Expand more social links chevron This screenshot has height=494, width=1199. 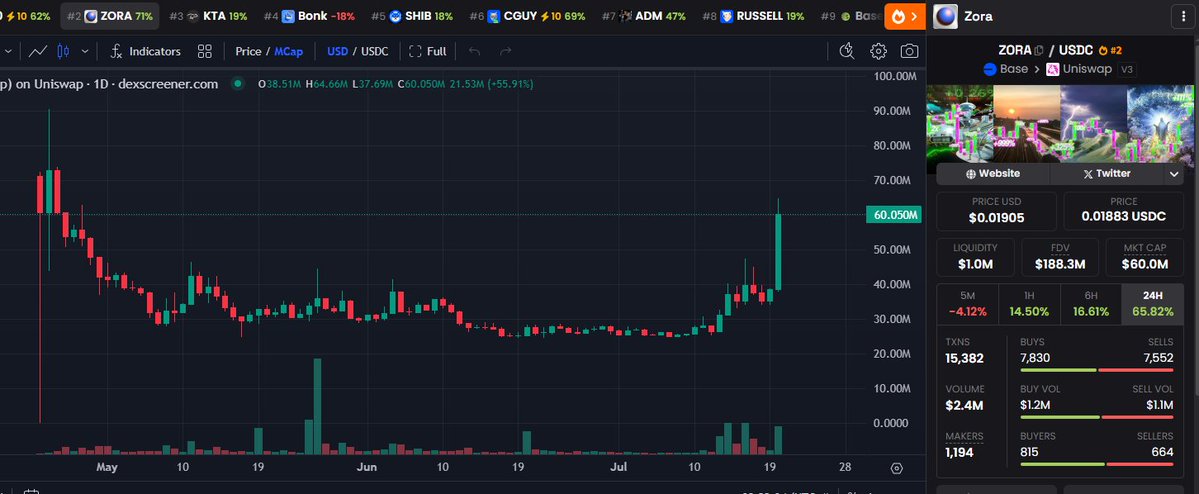point(1174,174)
